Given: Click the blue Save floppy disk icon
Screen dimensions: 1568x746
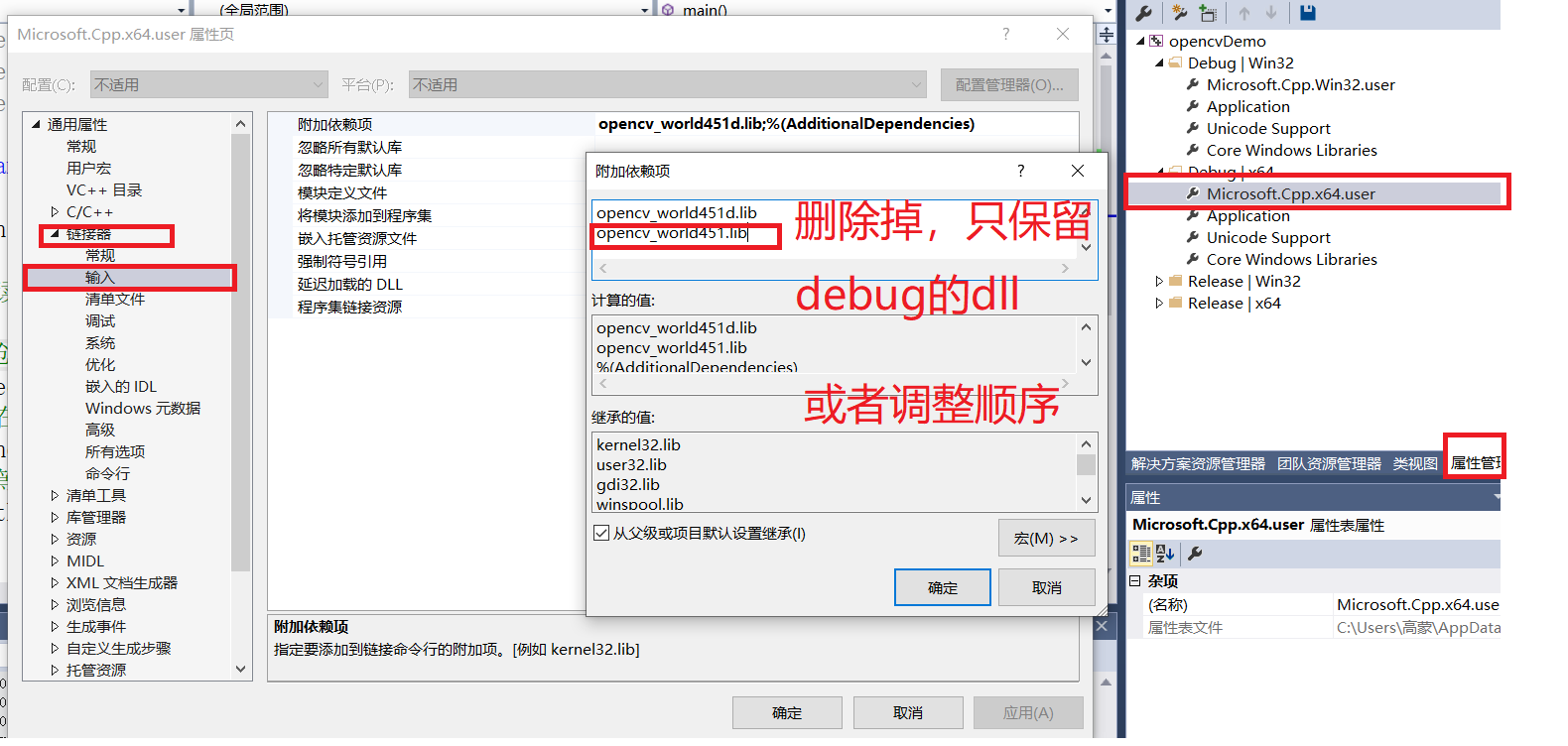Looking at the screenshot, I should coord(1308,13).
